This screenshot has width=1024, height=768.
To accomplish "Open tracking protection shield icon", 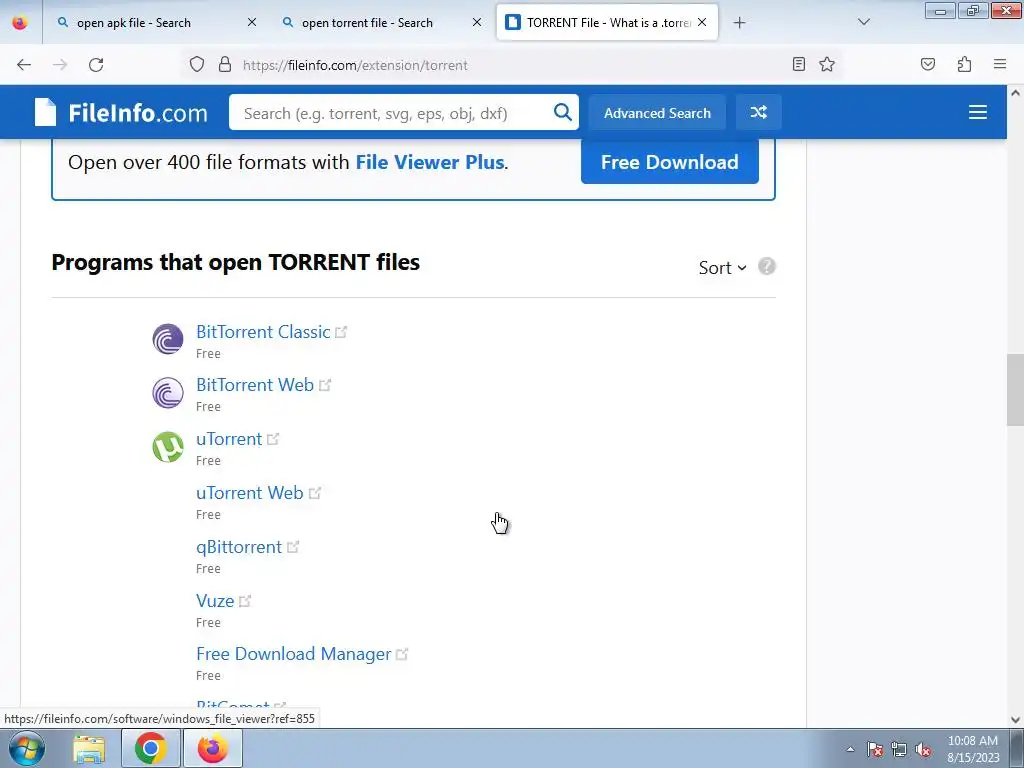I will [x=197, y=64].
